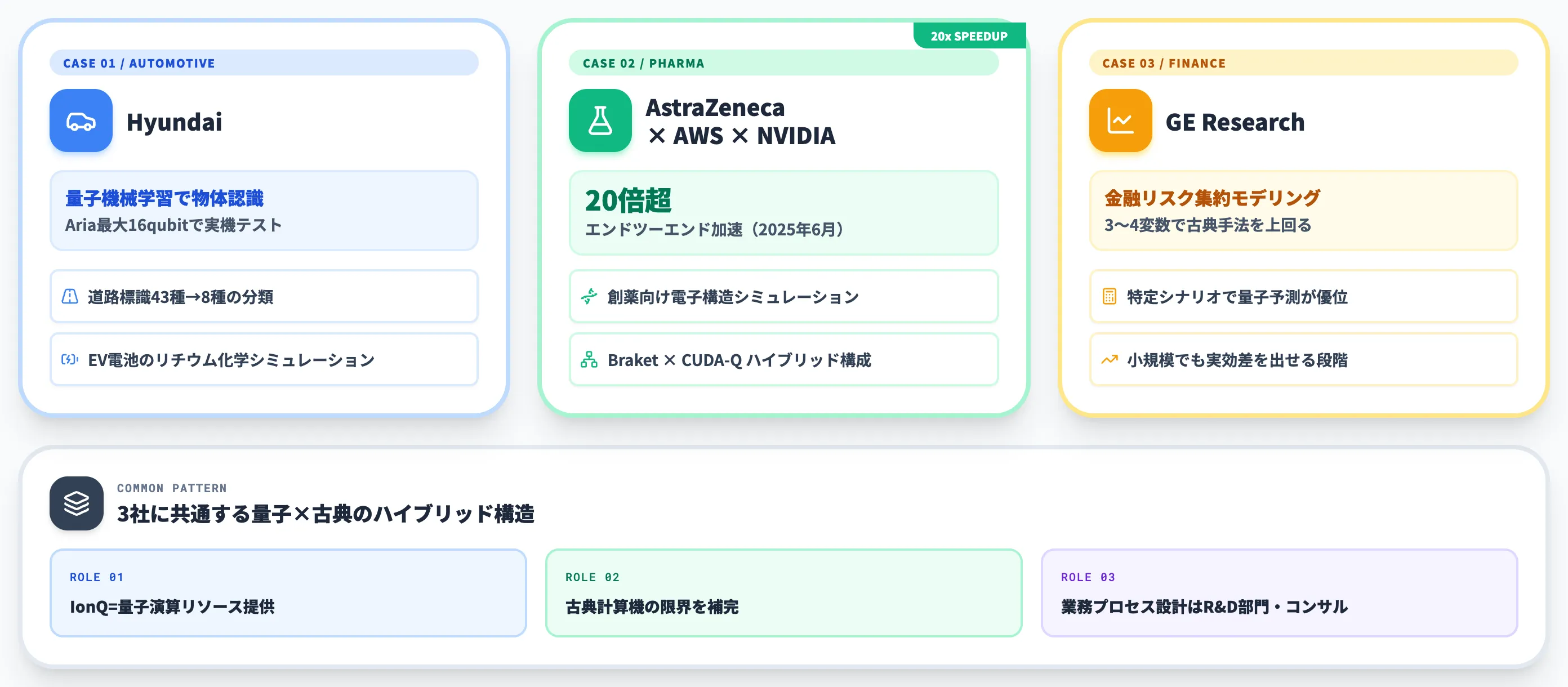
Task: Click the 創薬向け電子構造シミュレーション item
Action: coord(783,296)
